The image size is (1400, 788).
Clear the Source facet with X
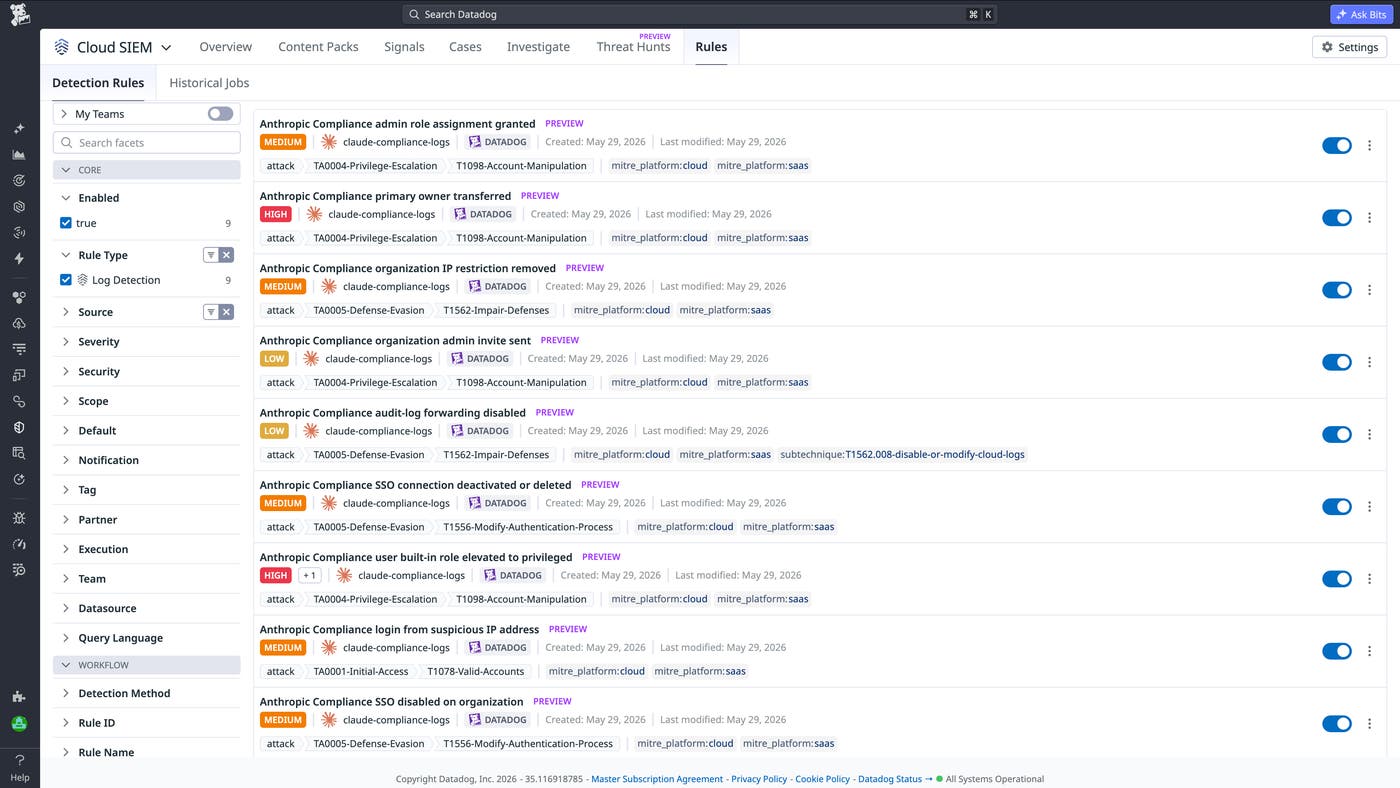click(x=227, y=312)
